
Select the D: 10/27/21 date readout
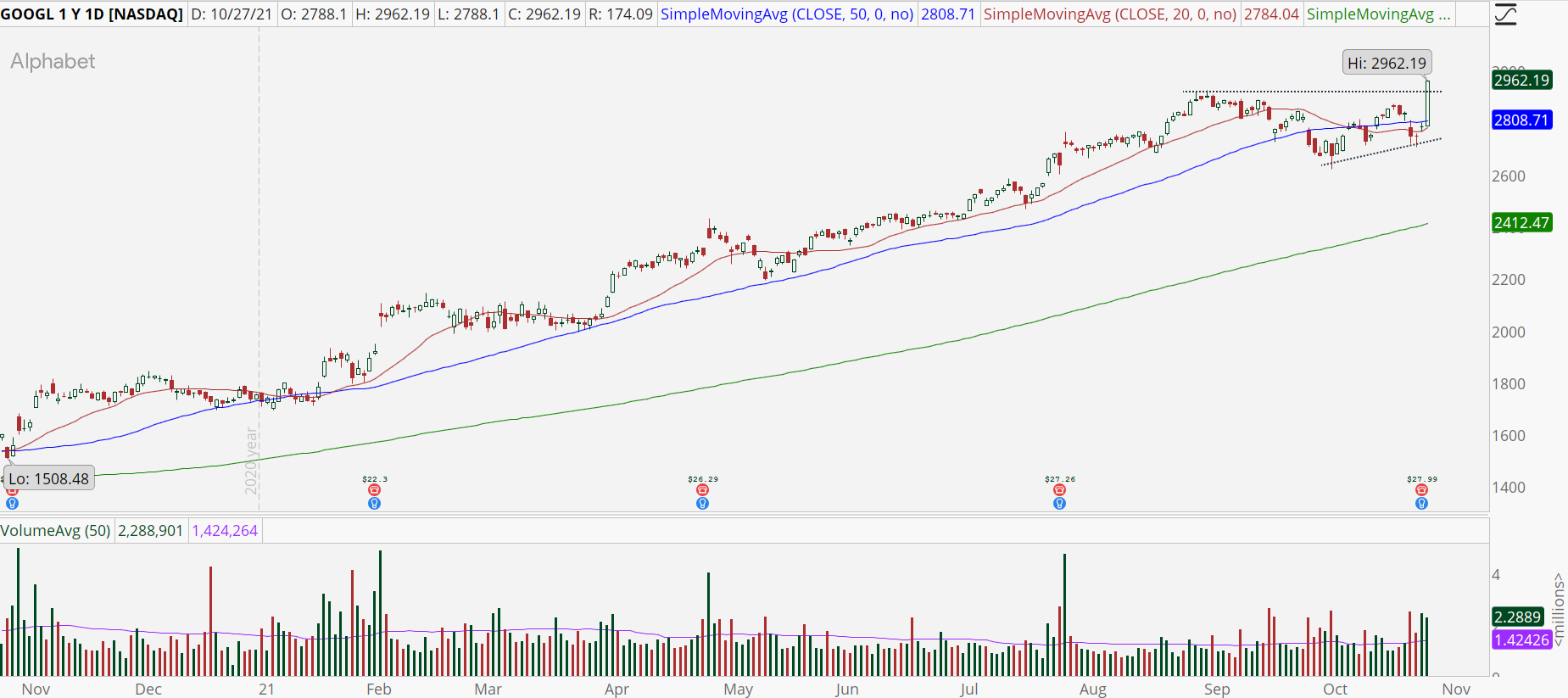coord(232,14)
